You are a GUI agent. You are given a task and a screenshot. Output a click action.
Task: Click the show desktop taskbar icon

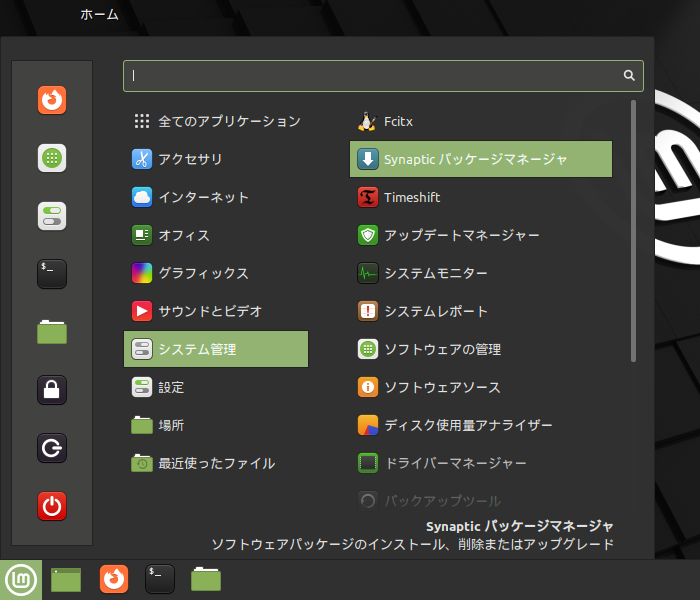(66, 580)
